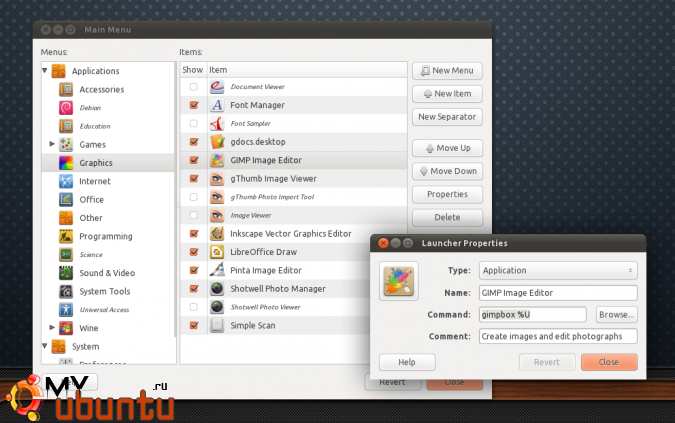This screenshot has width=675, height=423.
Task: Click the Font Manager item icon
Action: [217, 105]
